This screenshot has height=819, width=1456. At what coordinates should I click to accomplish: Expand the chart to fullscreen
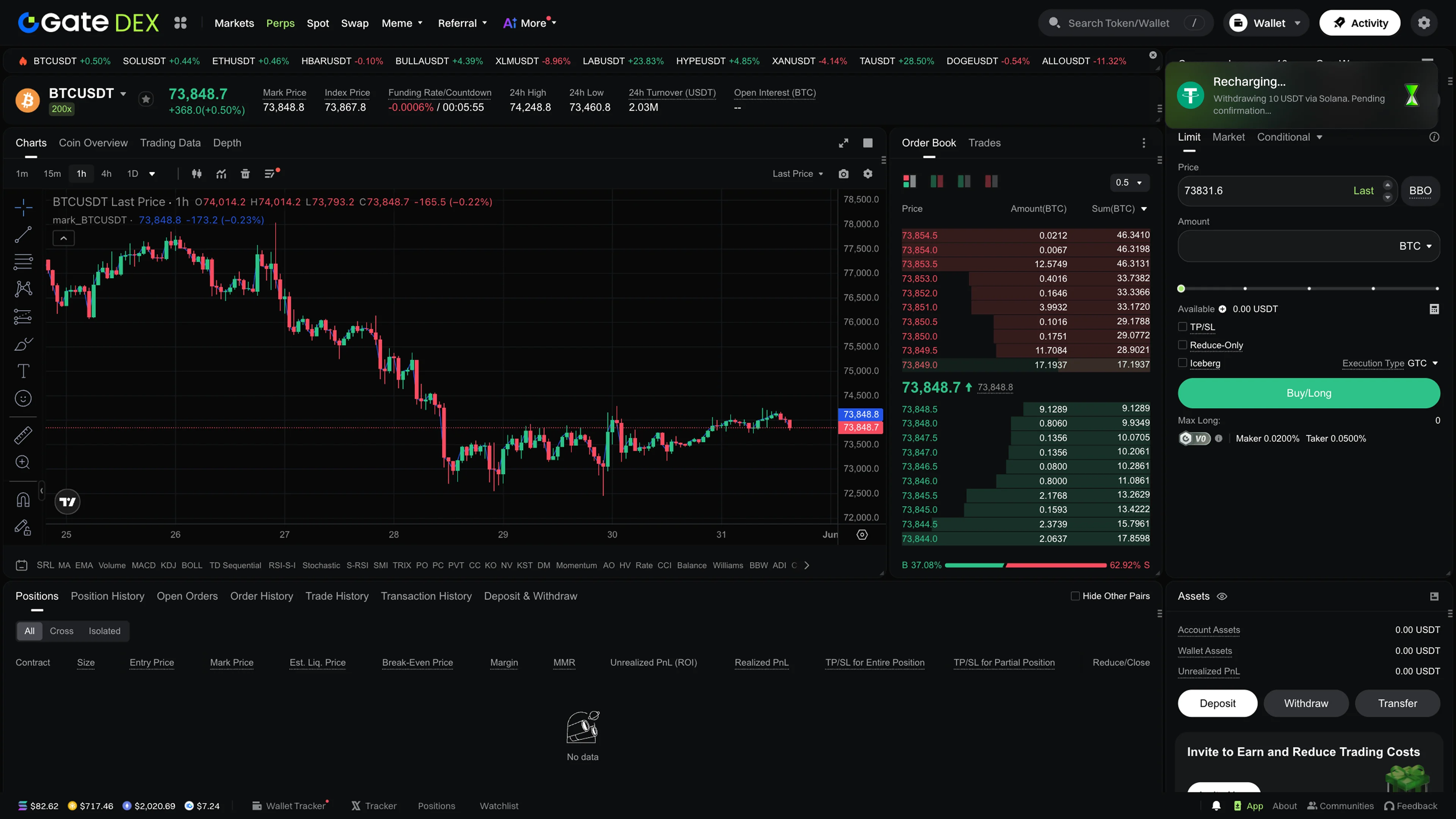coord(843,143)
